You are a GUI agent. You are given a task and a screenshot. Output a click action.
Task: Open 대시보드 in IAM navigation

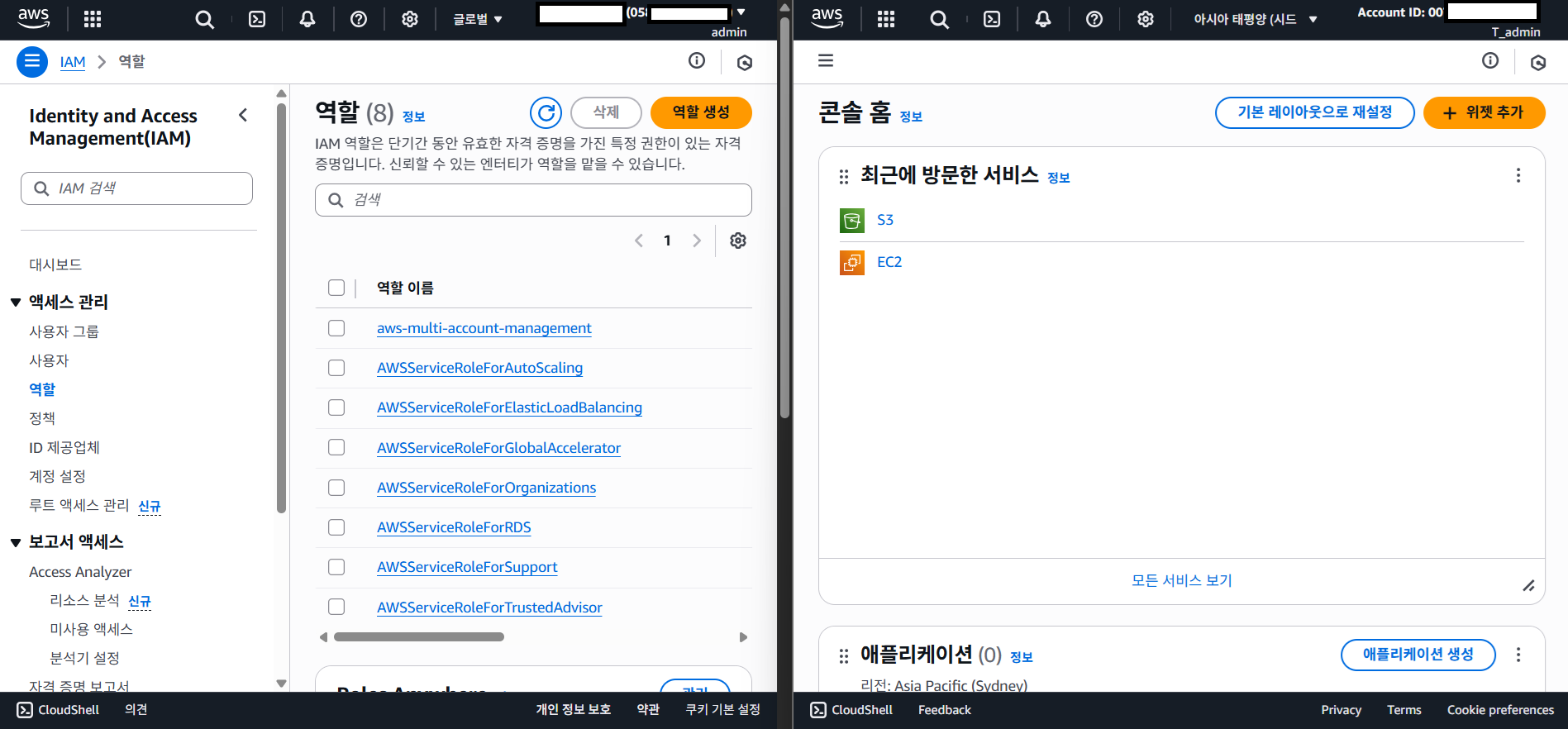pyautogui.click(x=55, y=264)
